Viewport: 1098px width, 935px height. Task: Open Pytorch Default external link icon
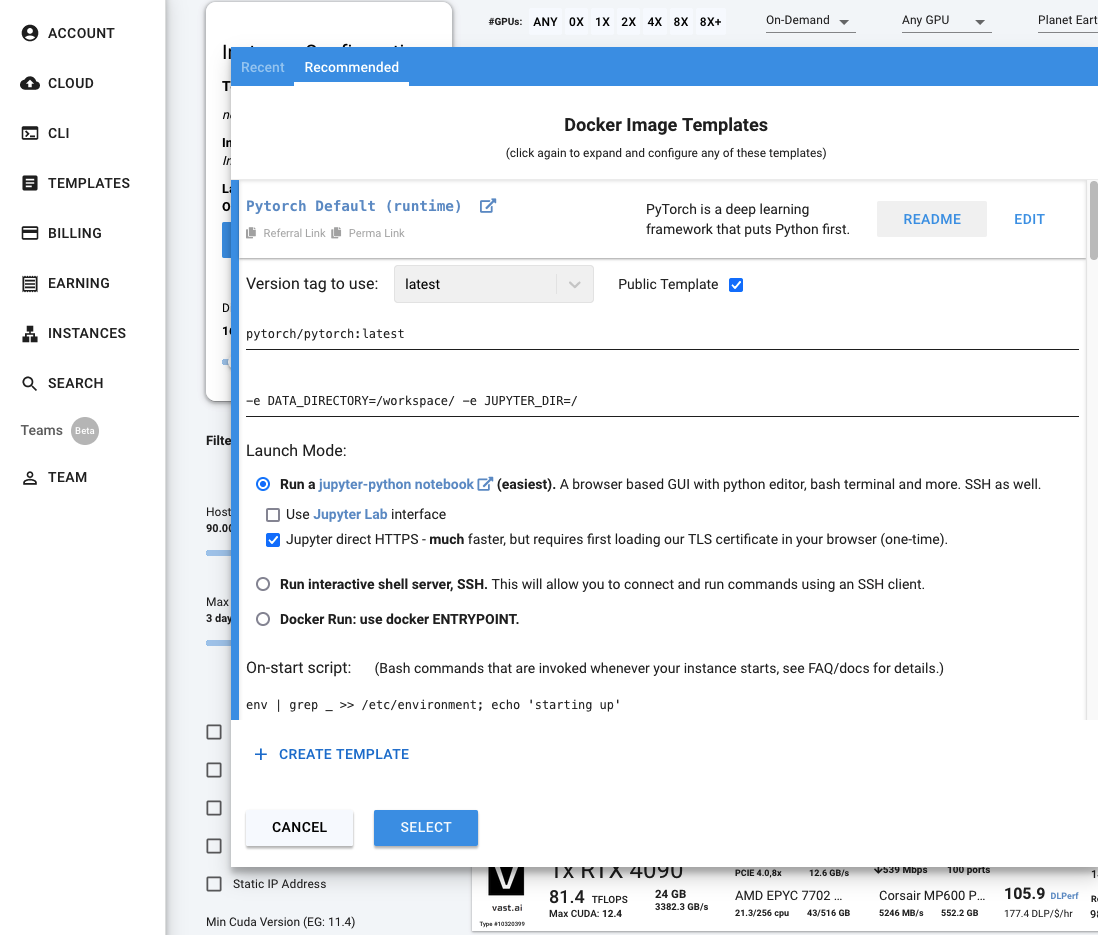[x=487, y=206]
